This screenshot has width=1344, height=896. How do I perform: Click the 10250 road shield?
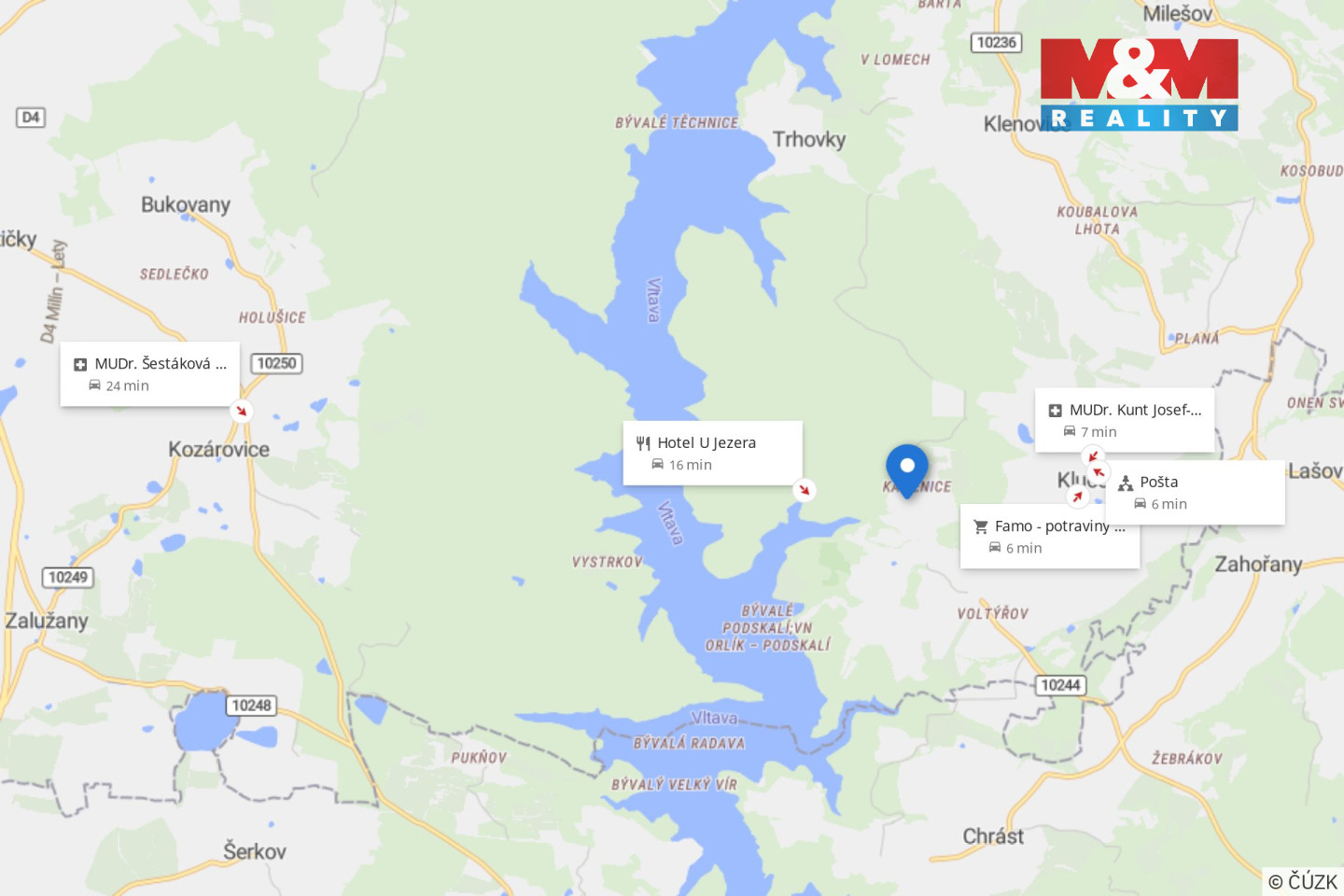[x=276, y=363]
